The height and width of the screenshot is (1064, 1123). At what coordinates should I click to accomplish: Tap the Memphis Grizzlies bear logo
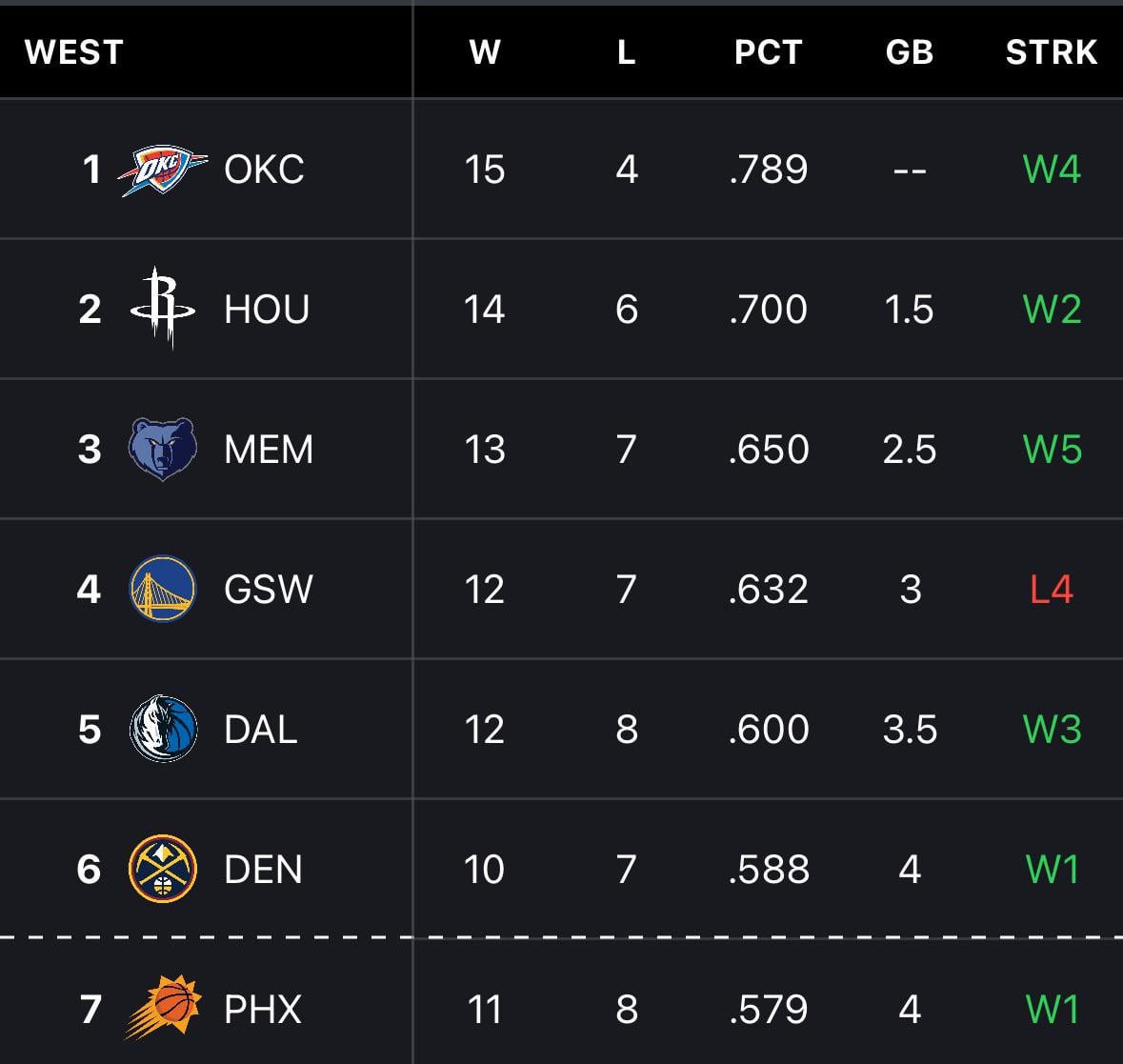click(x=162, y=449)
